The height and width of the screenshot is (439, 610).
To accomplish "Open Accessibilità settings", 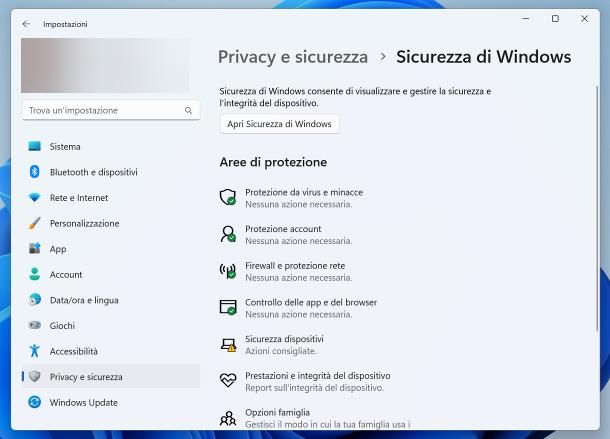I will 111,351.
